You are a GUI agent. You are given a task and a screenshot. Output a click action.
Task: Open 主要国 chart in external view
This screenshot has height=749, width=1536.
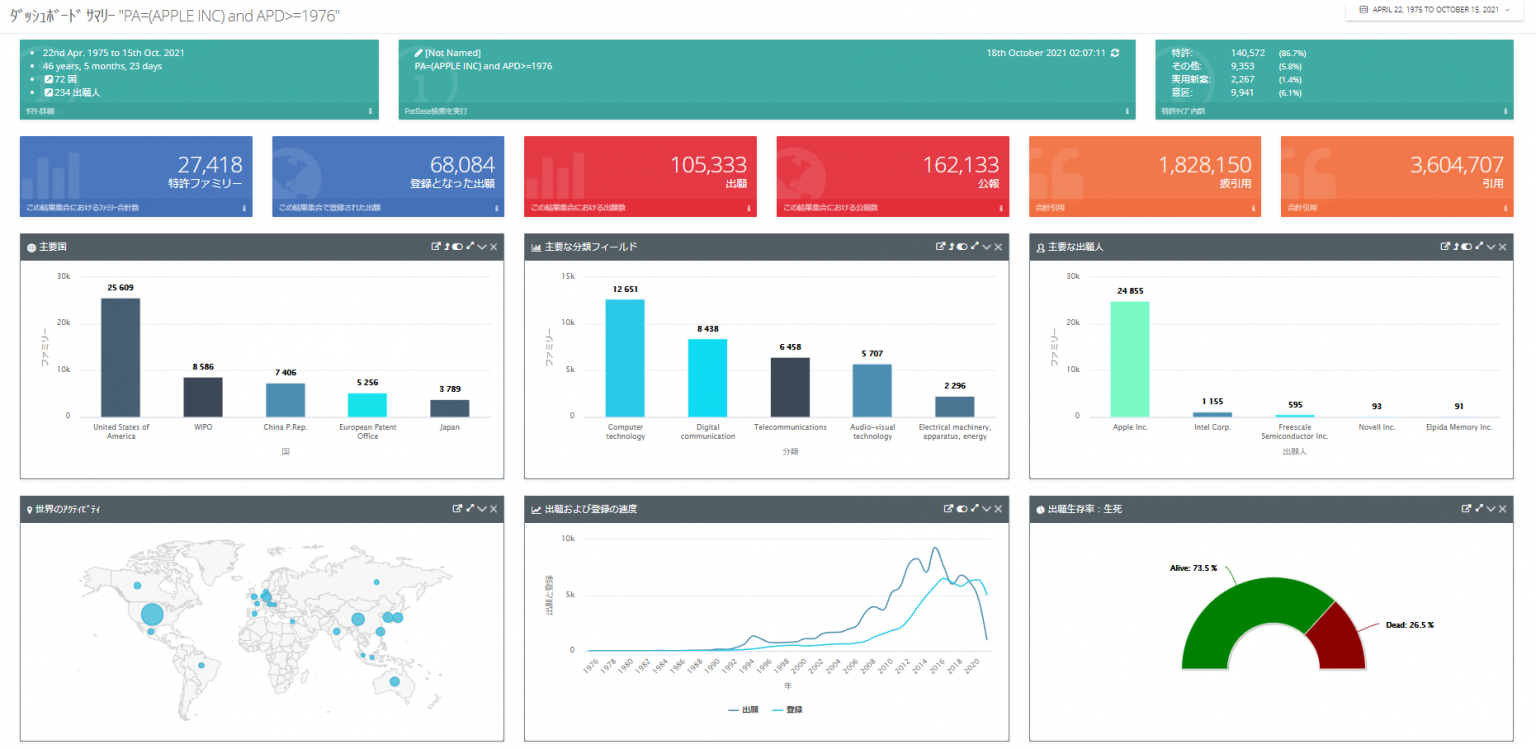click(436, 246)
